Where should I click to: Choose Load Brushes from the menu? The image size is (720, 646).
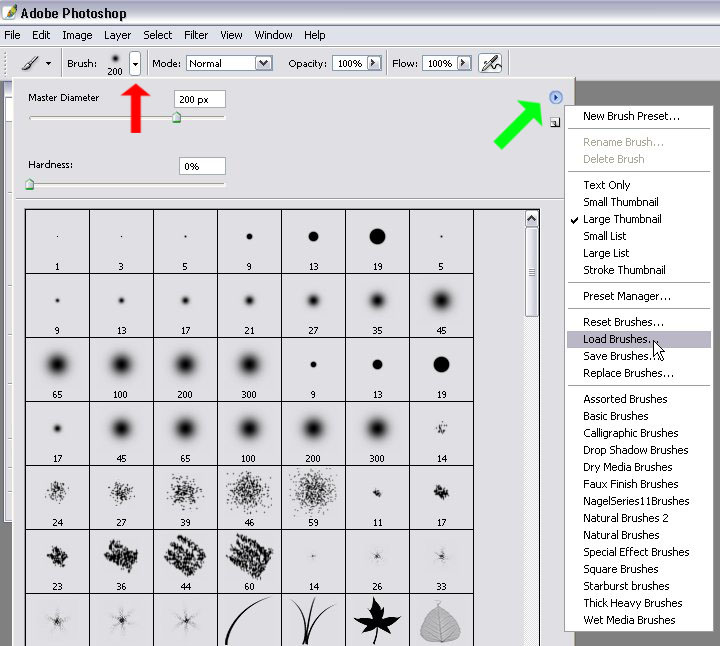click(616, 339)
